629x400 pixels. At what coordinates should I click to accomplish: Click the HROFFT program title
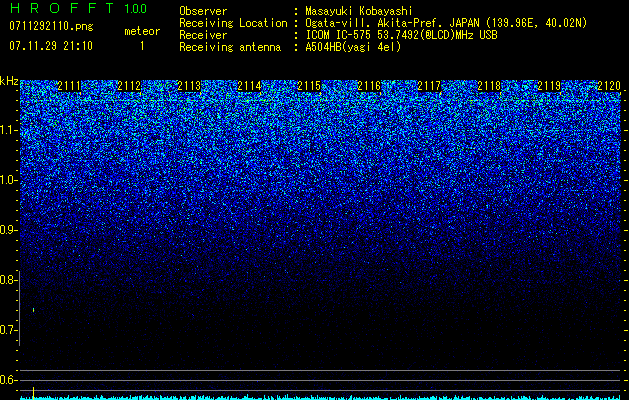click(x=63, y=8)
